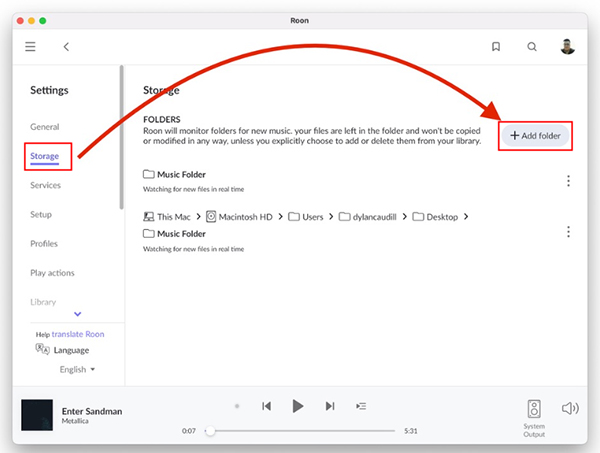Click the search magnifier icon
The width and height of the screenshot is (600, 453).
[532, 46]
